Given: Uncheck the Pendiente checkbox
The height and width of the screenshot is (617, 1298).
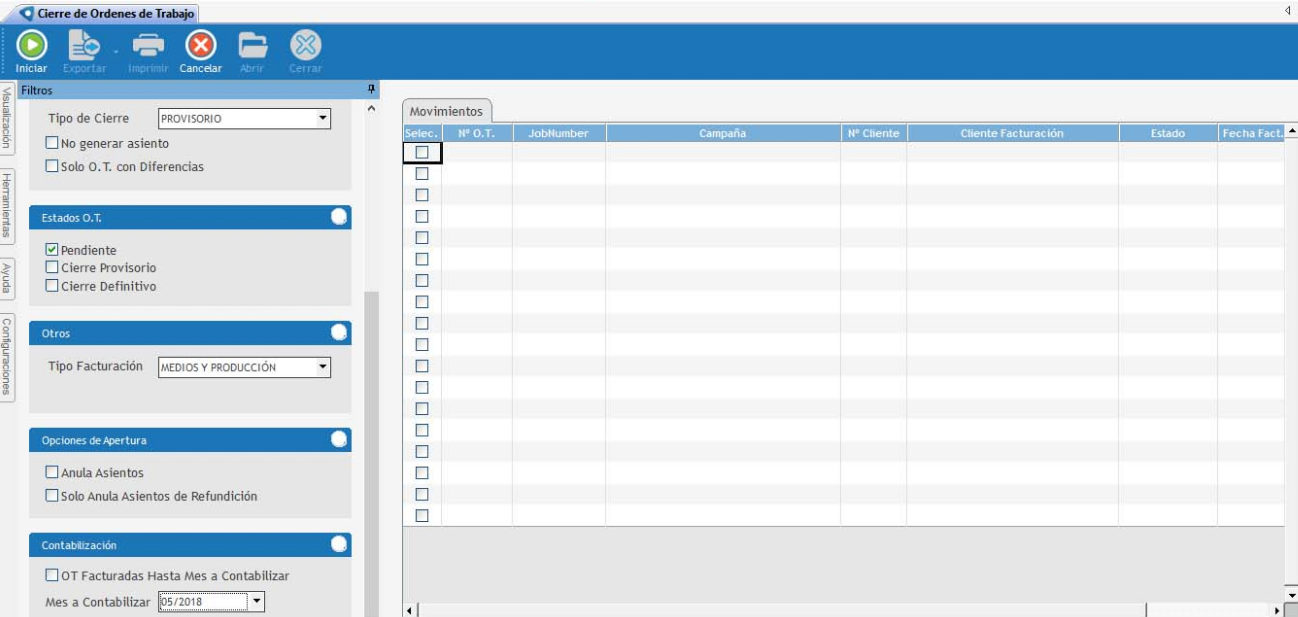Looking at the screenshot, I should (52, 250).
